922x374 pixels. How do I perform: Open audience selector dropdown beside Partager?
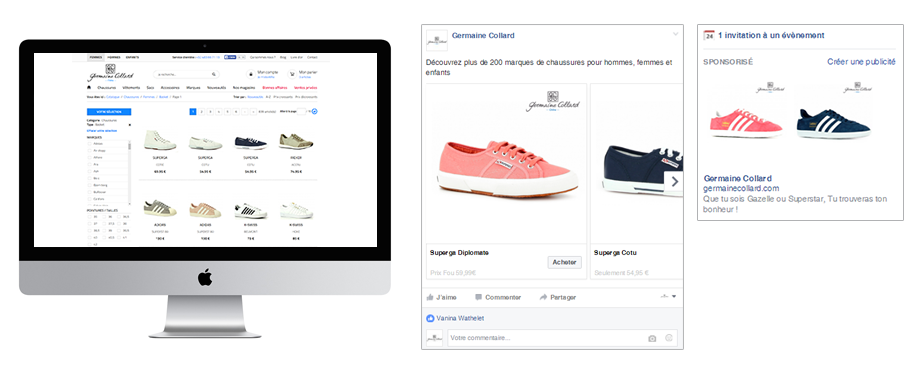(x=669, y=297)
